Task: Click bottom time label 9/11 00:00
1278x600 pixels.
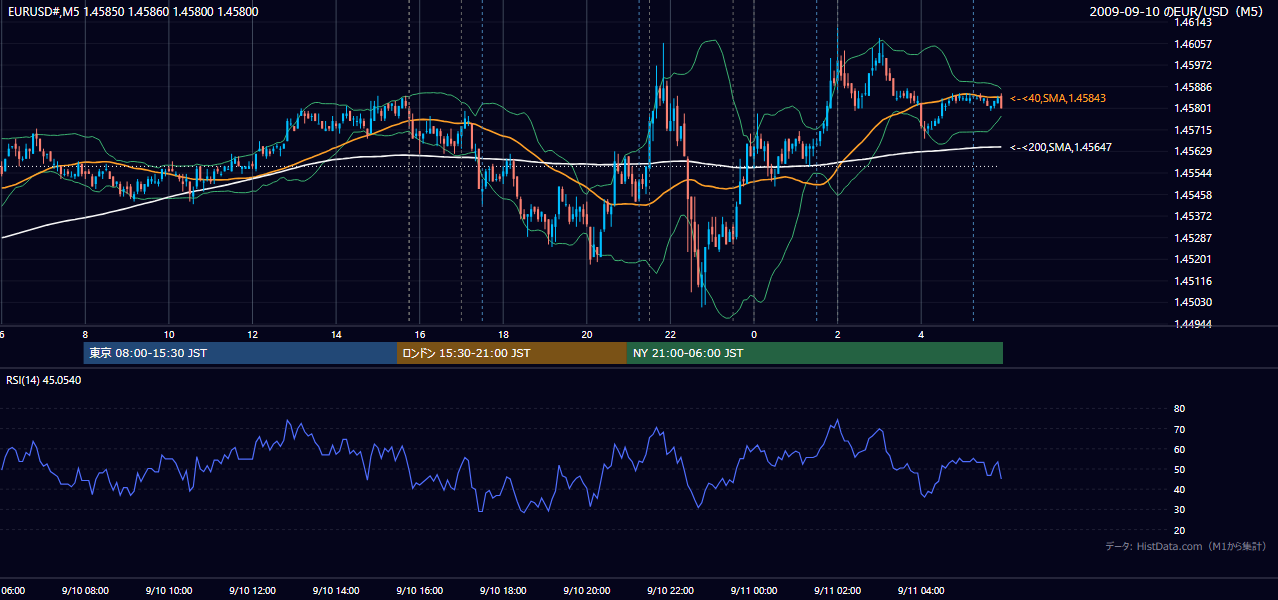Action: [x=754, y=591]
